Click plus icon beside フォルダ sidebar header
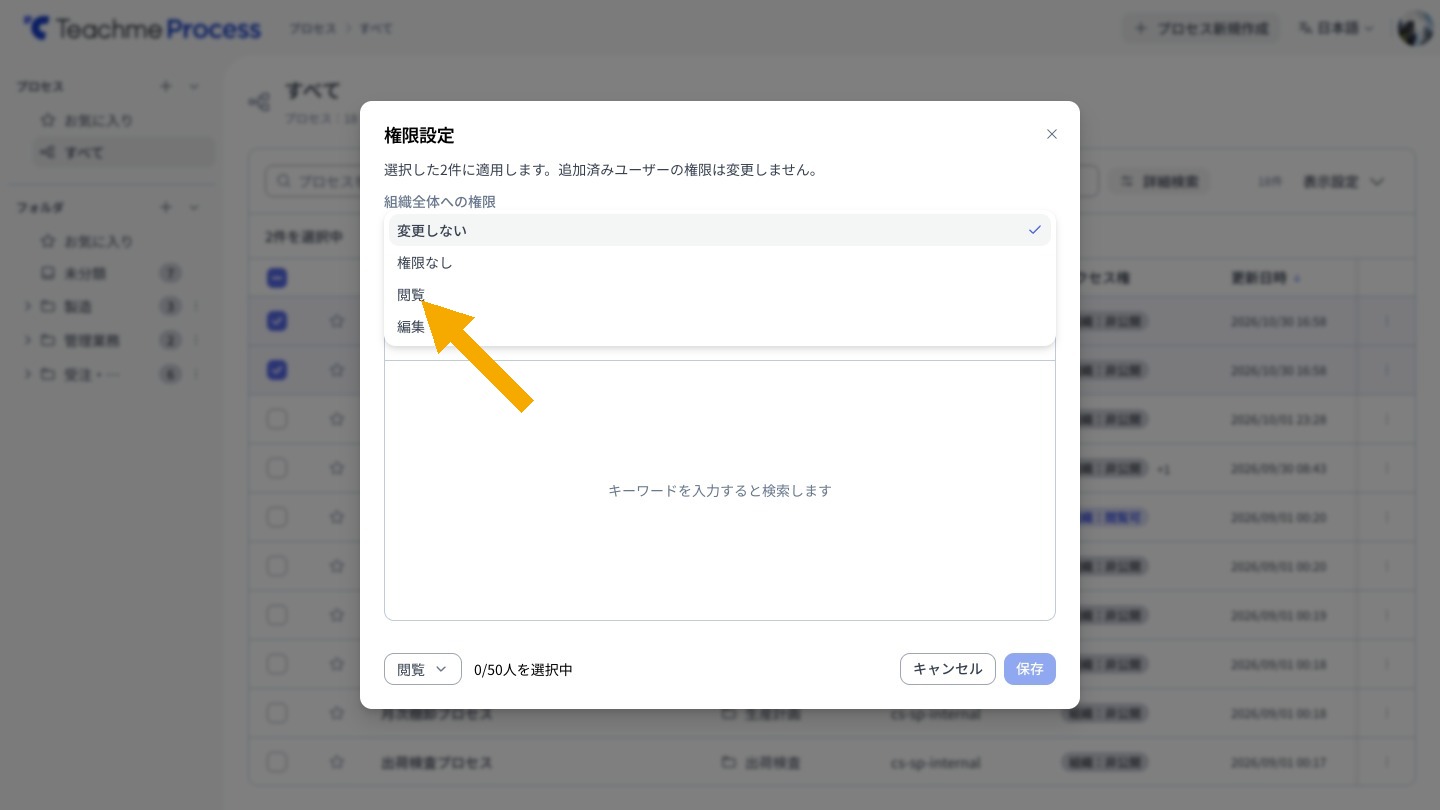 166,207
